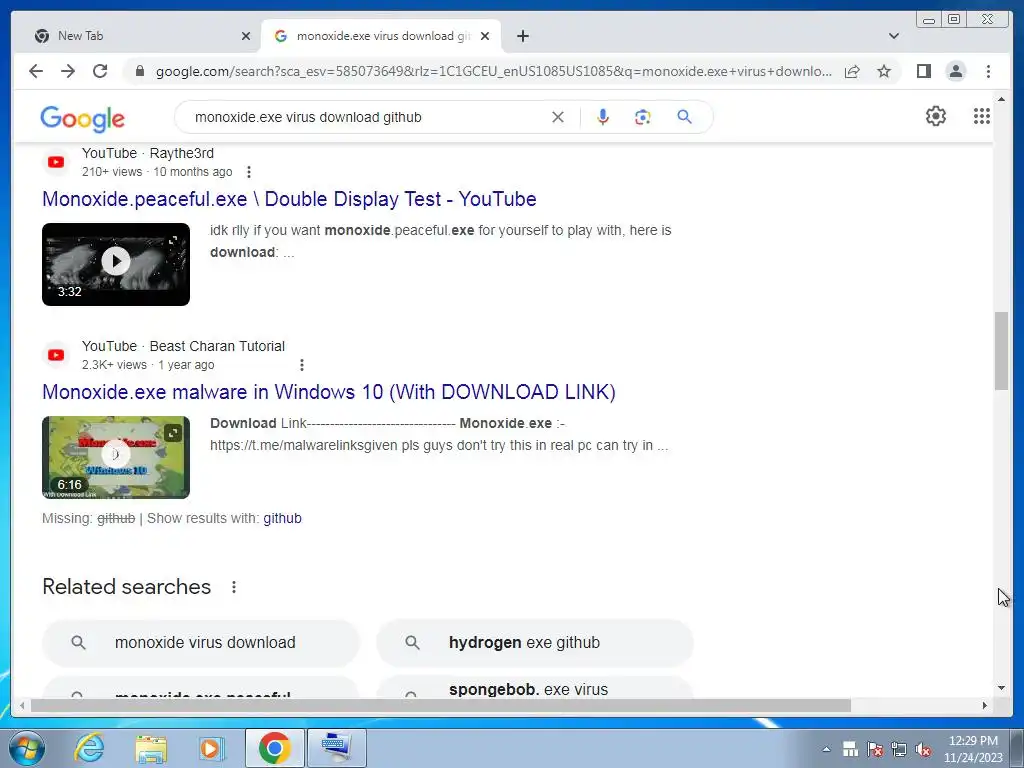Submit search with magnifier icon

(684, 117)
